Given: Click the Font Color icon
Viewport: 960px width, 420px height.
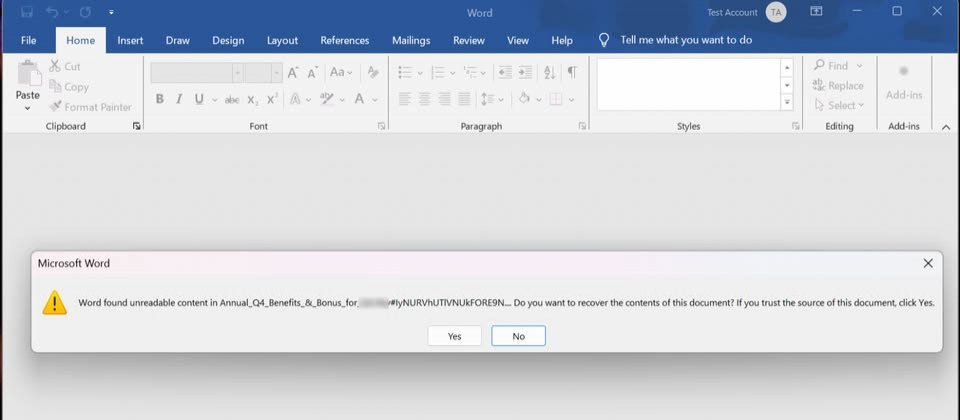Looking at the screenshot, I should click(x=359, y=99).
